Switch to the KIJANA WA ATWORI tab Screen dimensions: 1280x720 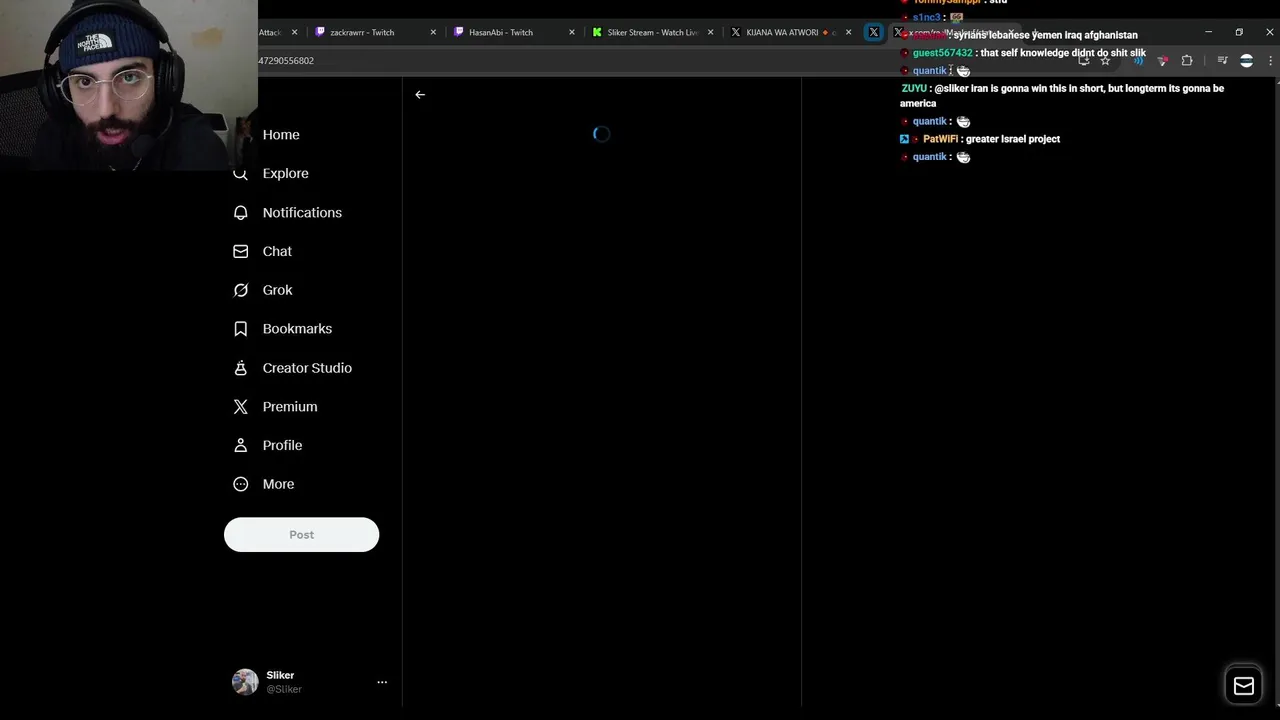[783, 32]
